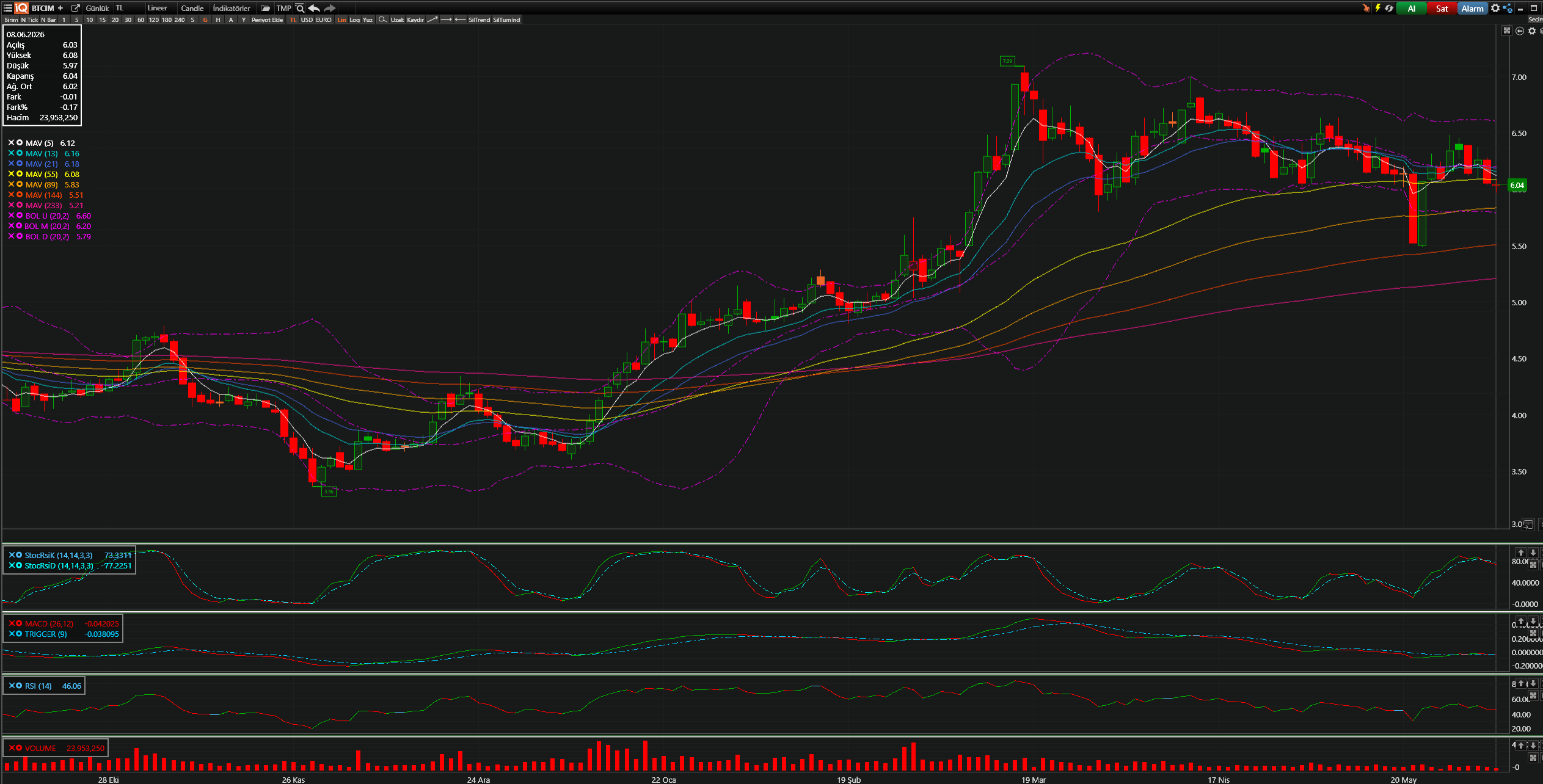Toggle StocRsiK settings circle

(x=19, y=554)
